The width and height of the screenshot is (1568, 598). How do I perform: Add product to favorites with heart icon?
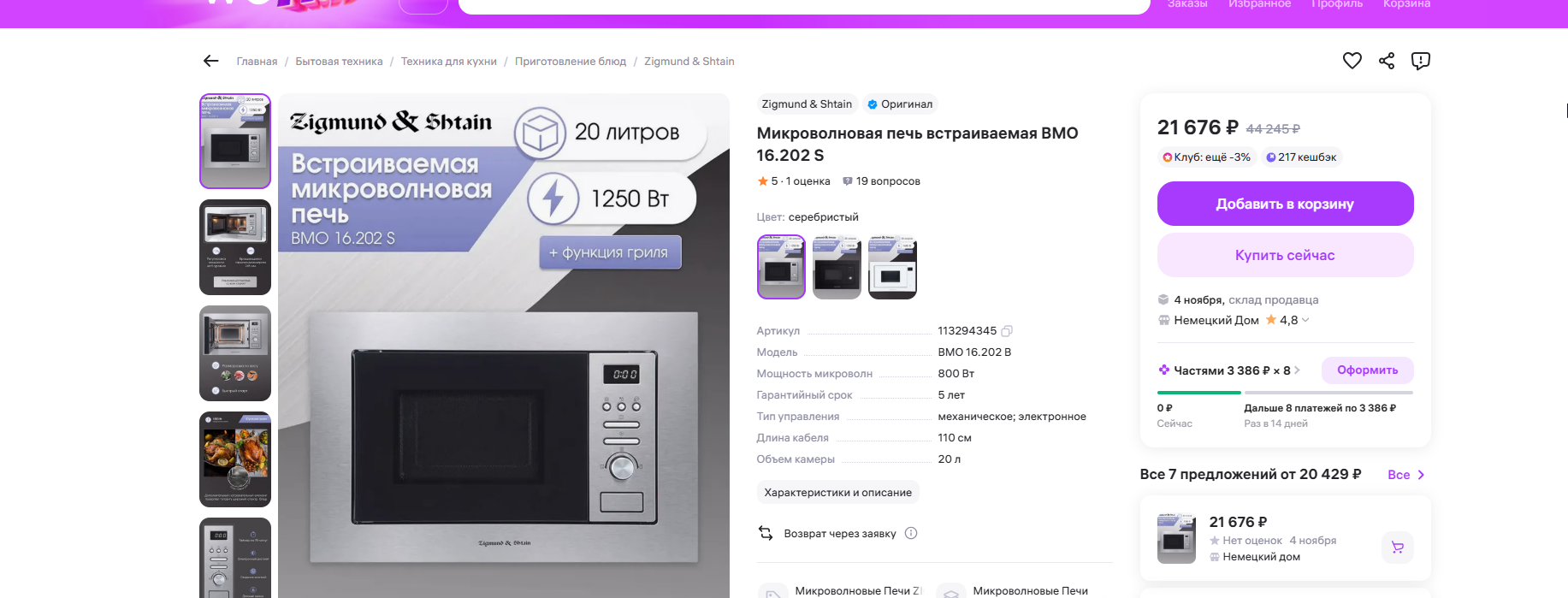point(1352,61)
